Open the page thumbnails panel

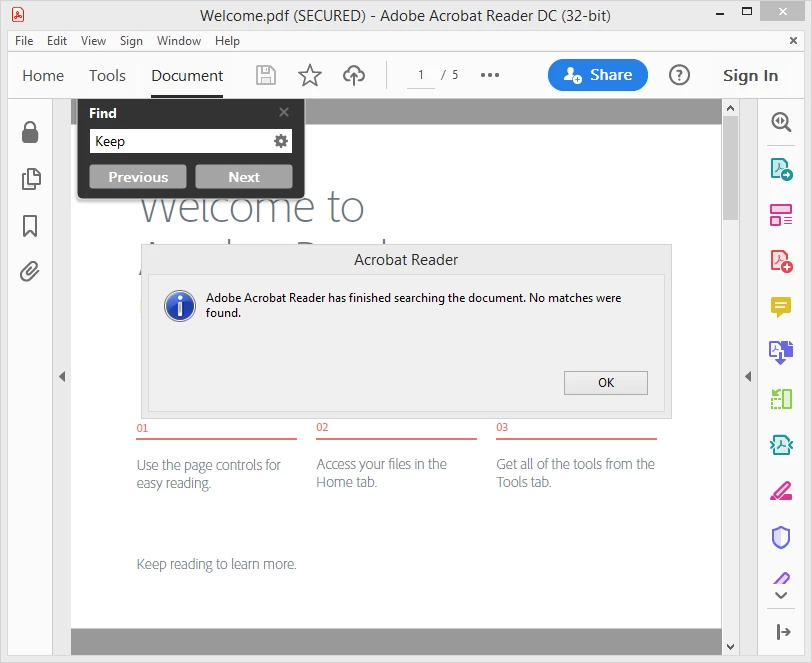click(31, 179)
